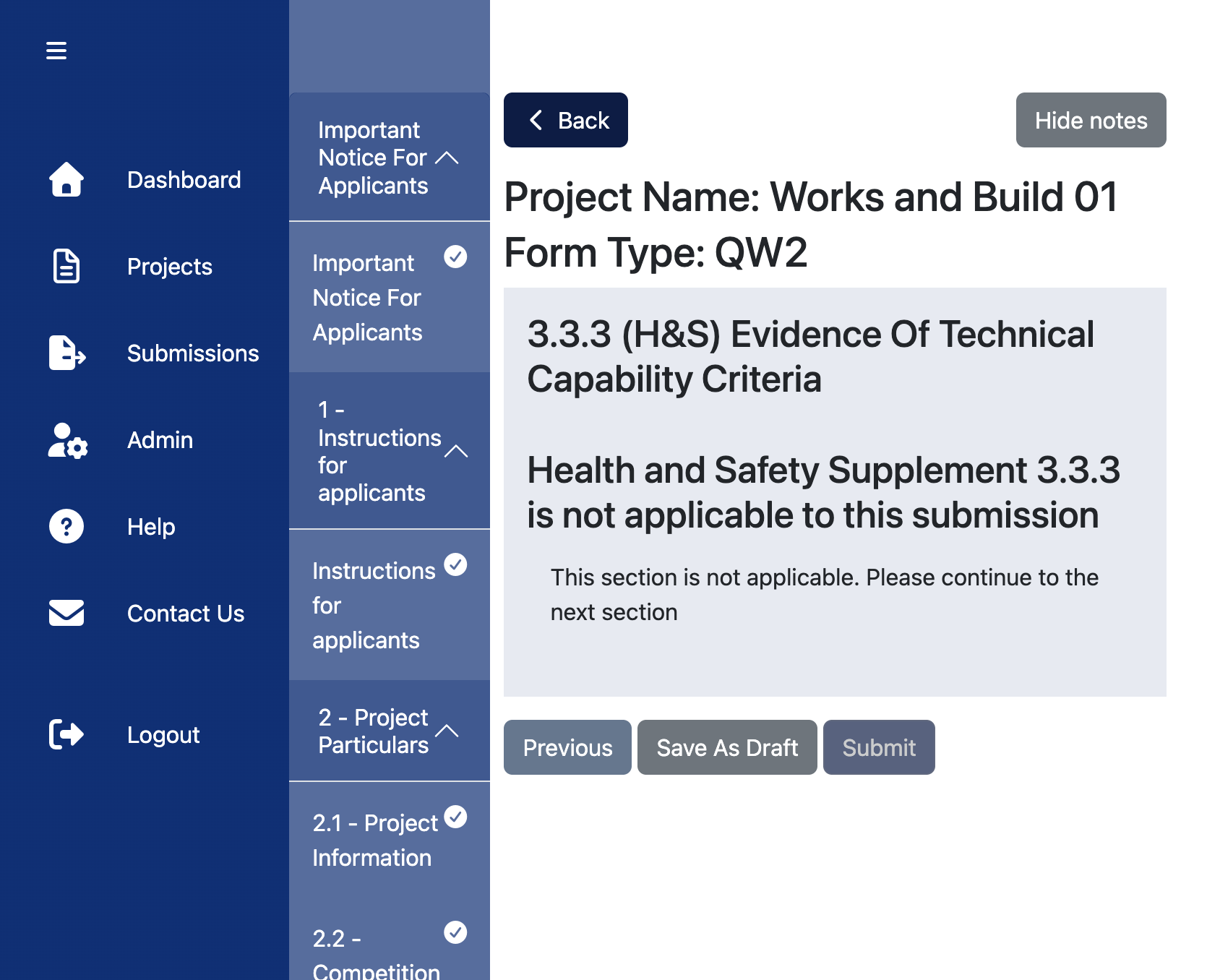This screenshot has height=980, width=1207.
Task: Click the Logout arrow icon
Action: click(66, 734)
